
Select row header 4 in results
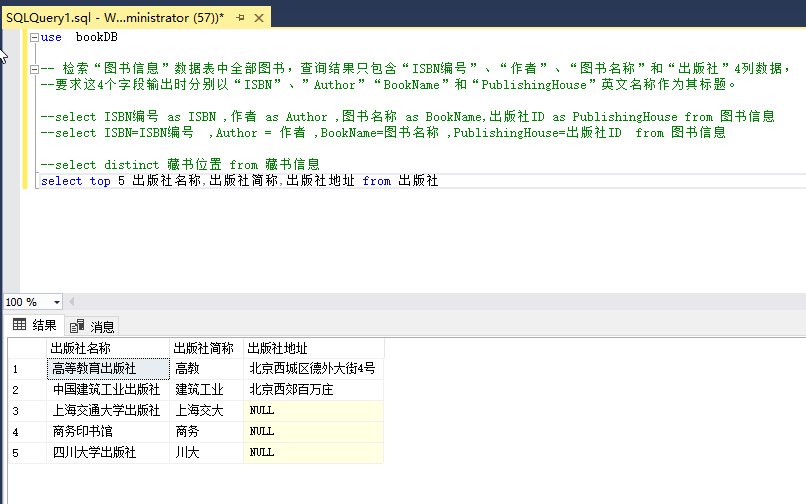(x=27, y=432)
